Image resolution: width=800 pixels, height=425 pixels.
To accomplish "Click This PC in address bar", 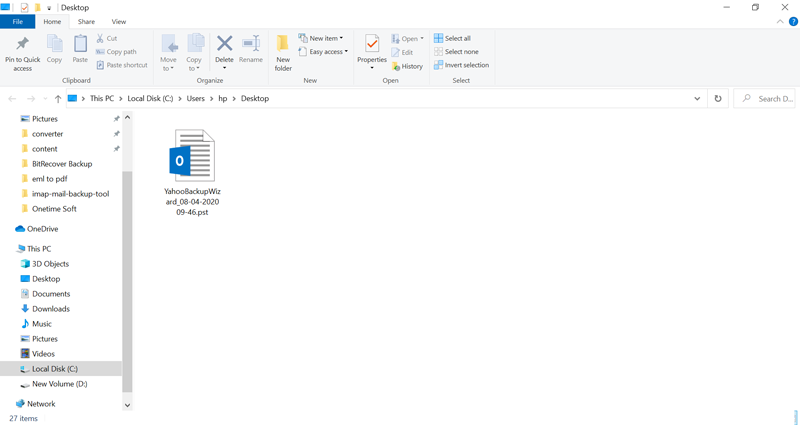I will click(x=102, y=98).
